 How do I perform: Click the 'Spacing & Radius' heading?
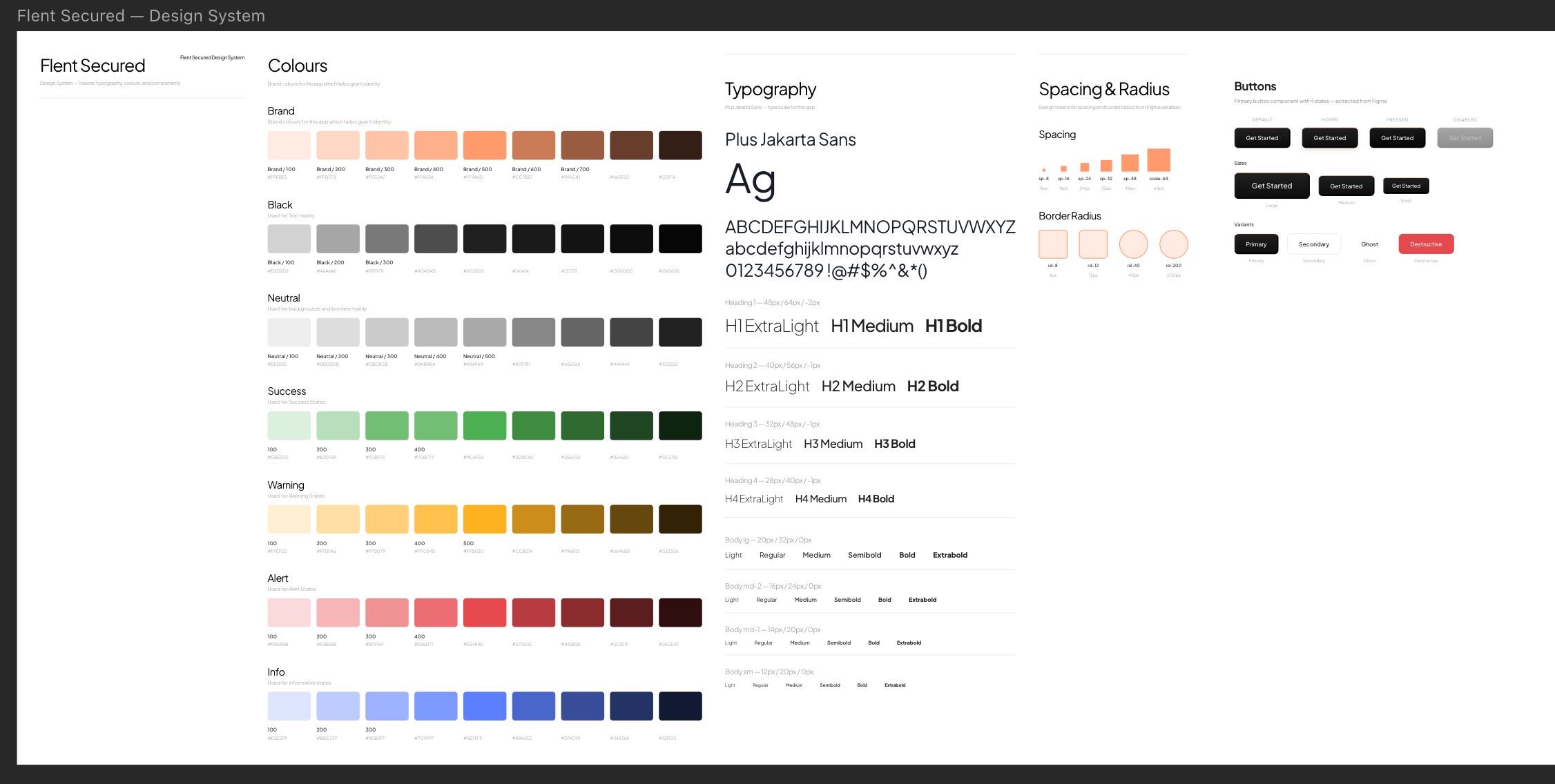1104,90
